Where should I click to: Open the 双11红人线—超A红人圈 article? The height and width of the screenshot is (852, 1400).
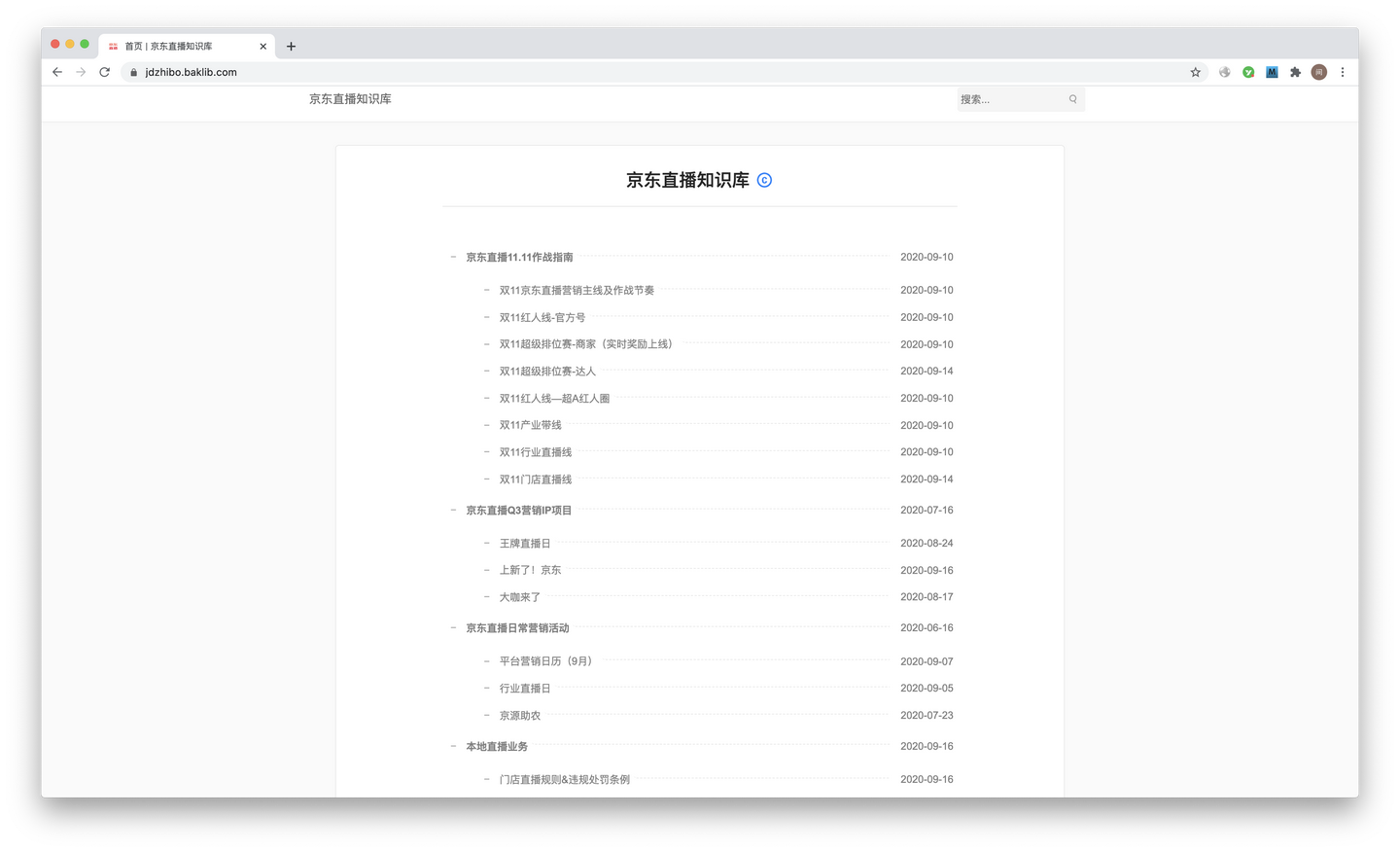pyautogui.click(x=554, y=398)
